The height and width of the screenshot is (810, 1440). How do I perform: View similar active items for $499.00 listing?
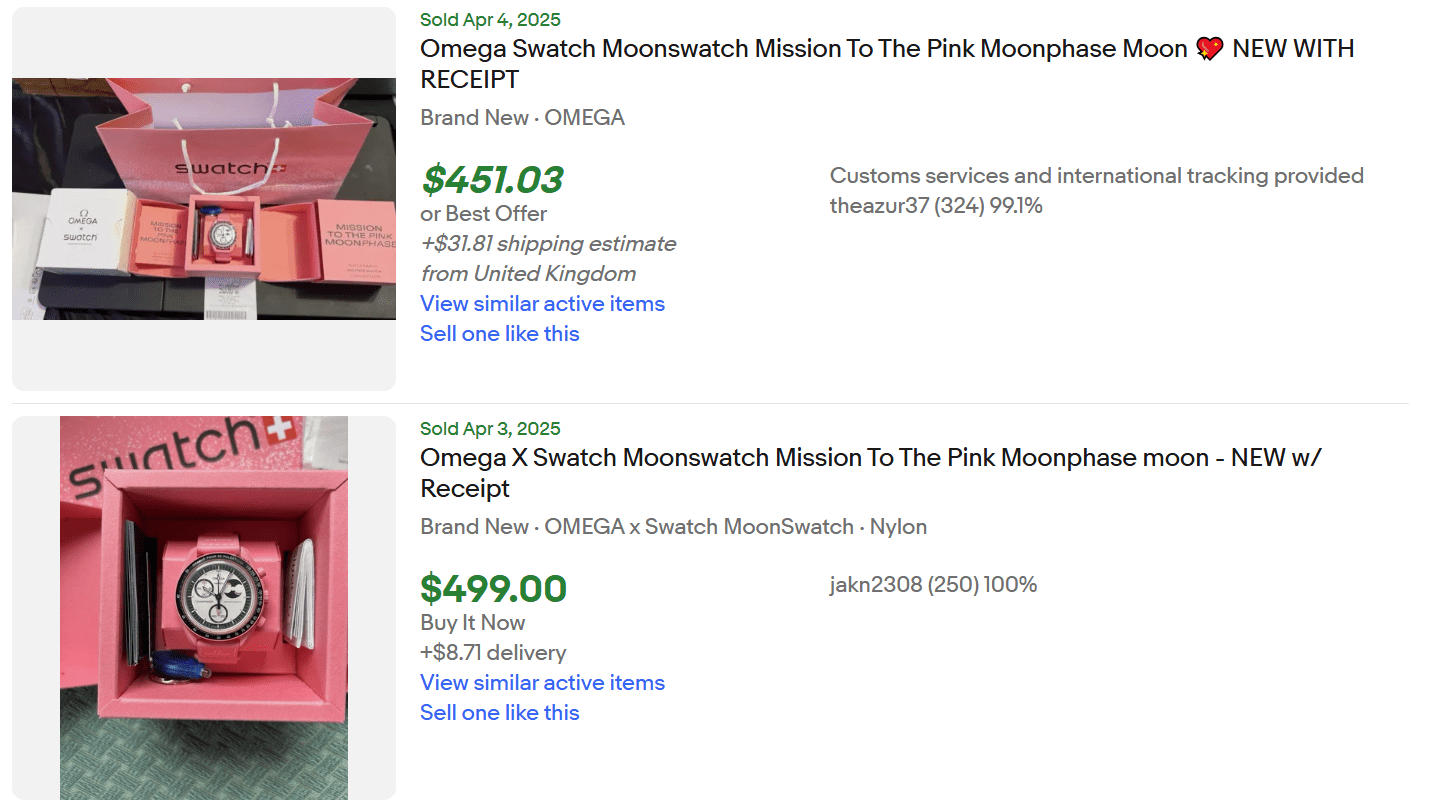pos(542,683)
